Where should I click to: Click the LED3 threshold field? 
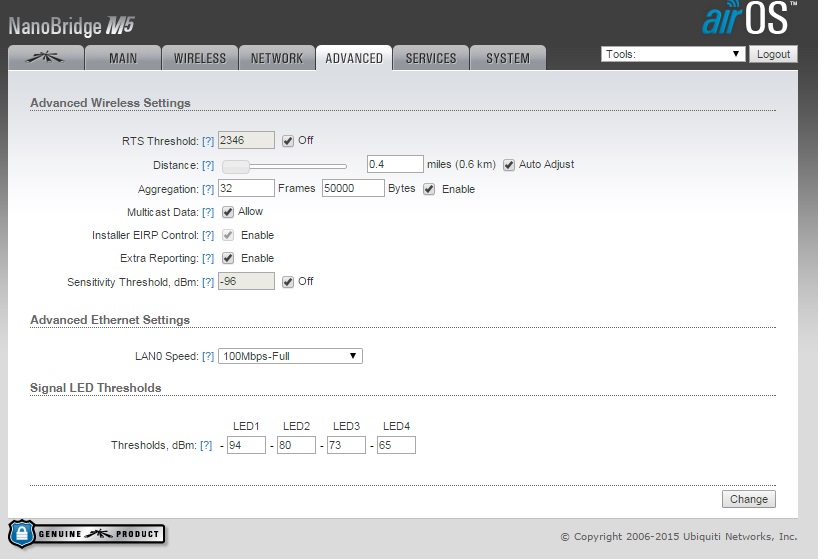click(346, 445)
